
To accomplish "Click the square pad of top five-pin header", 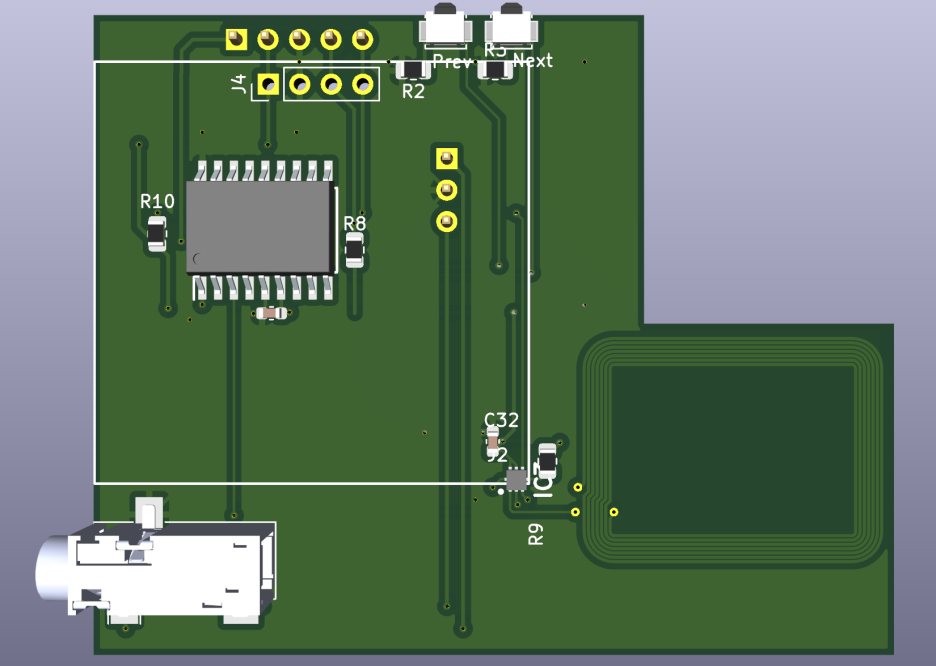I will (x=236, y=39).
